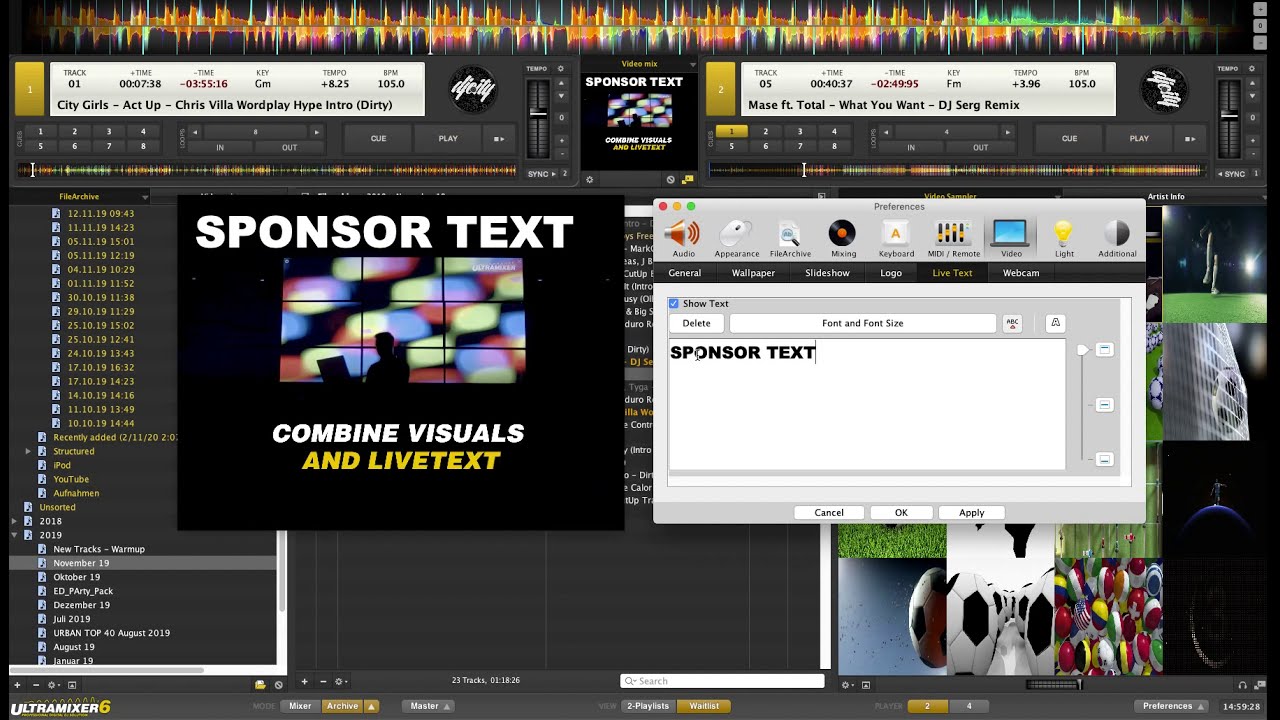Open the FileArchive preferences icon
This screenshot has height=720, width=1280.
click(789, 235)
